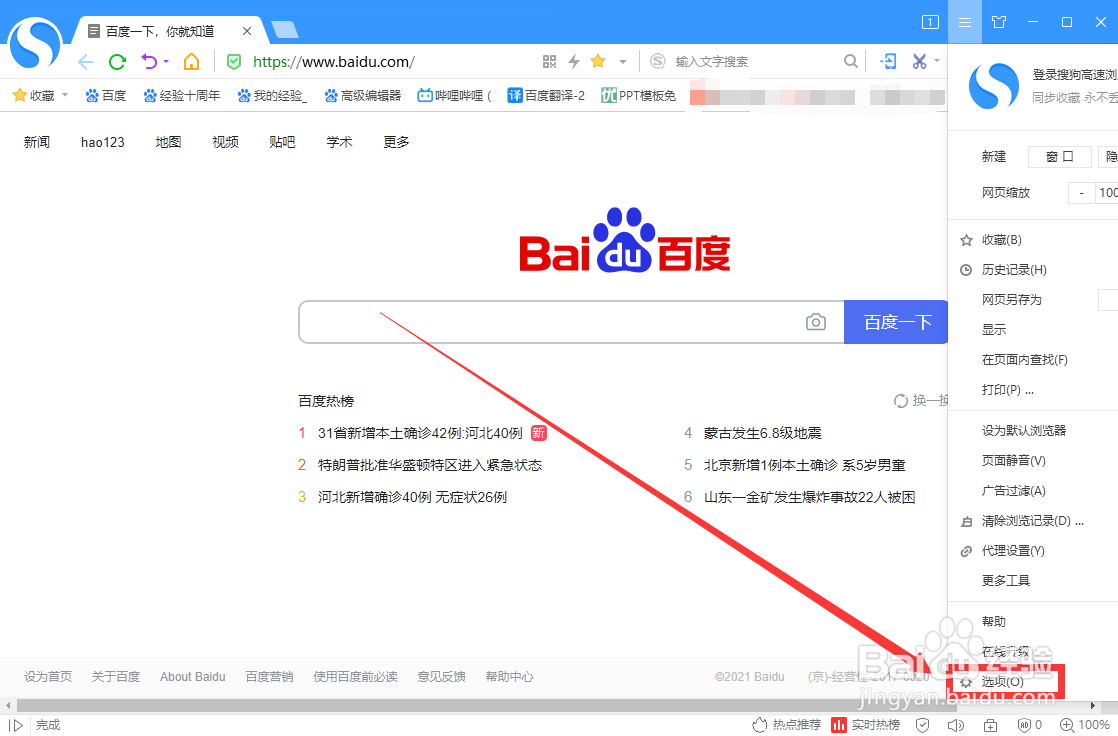Screen dimensions: 1118x736
Task: Expand the 收藏 favorites dropdown
Action: (x=65, y=94)
